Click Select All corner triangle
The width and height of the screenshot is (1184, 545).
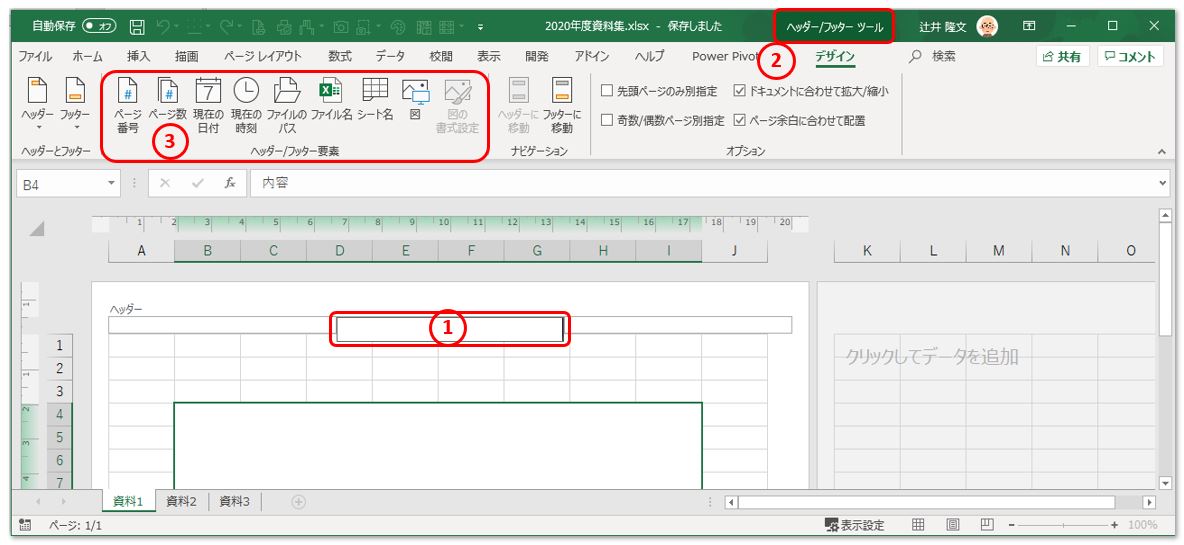point(36,227)
